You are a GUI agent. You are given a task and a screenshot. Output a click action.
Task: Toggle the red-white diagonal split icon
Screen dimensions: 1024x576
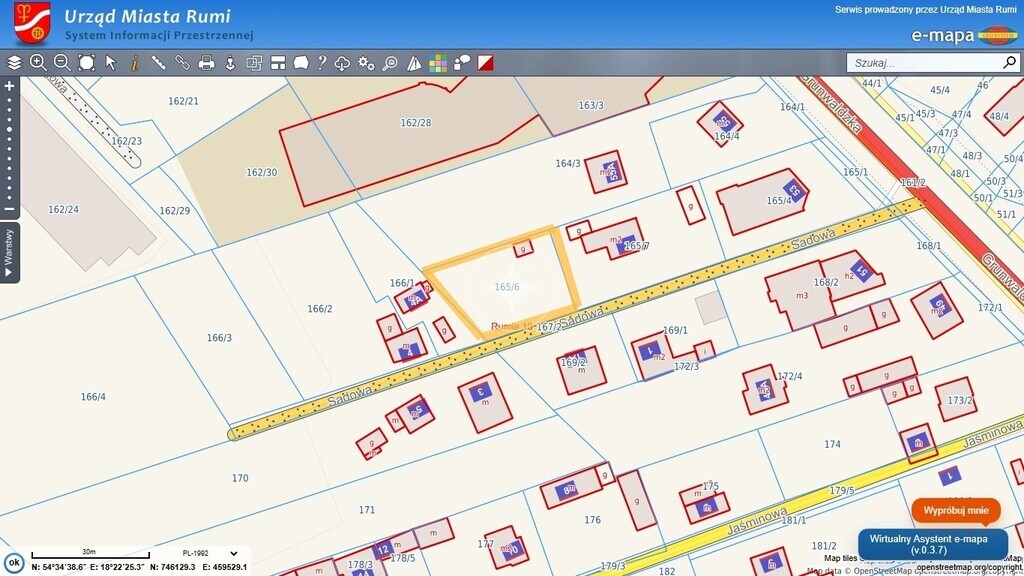[x=485, y=63]
